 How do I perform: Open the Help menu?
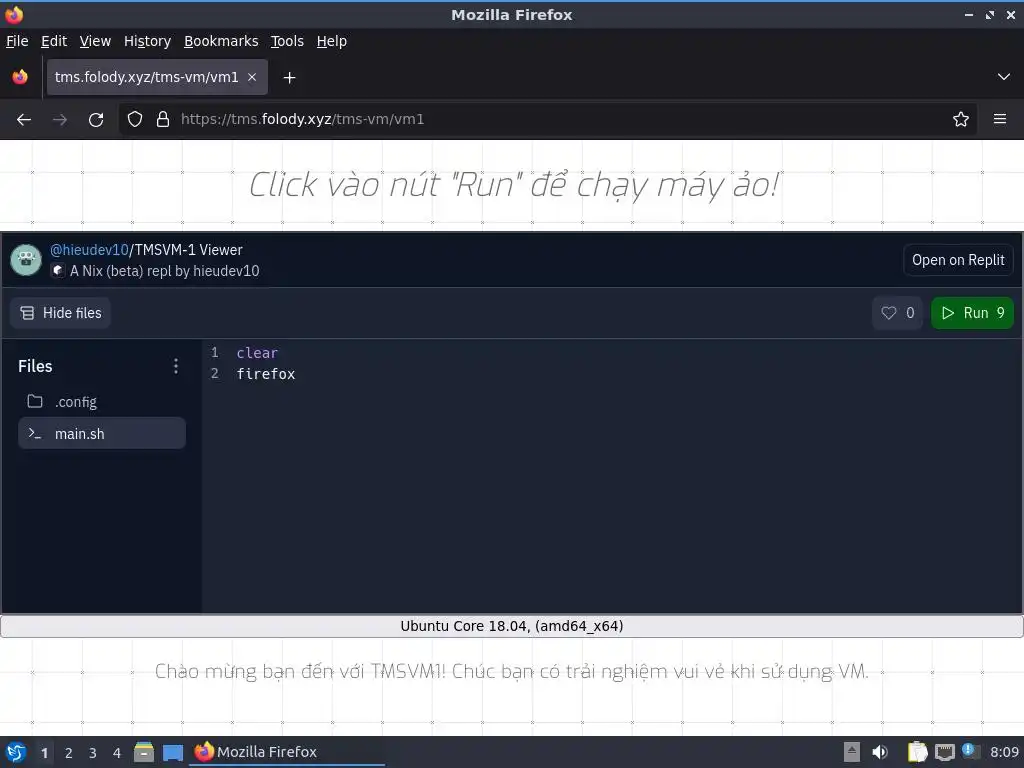point(332,41)
